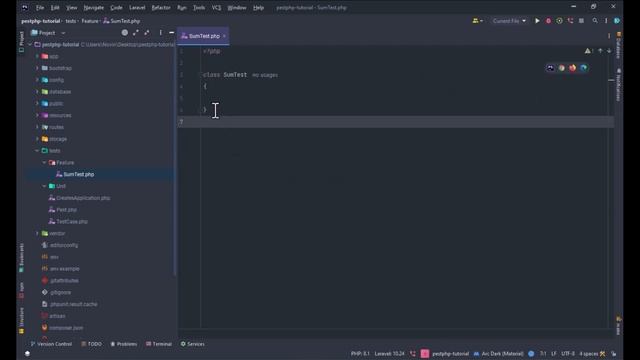Open the Terminal tool window
Image resolution: width=640 pixels, height=360 pixels.
coord(159,344)
